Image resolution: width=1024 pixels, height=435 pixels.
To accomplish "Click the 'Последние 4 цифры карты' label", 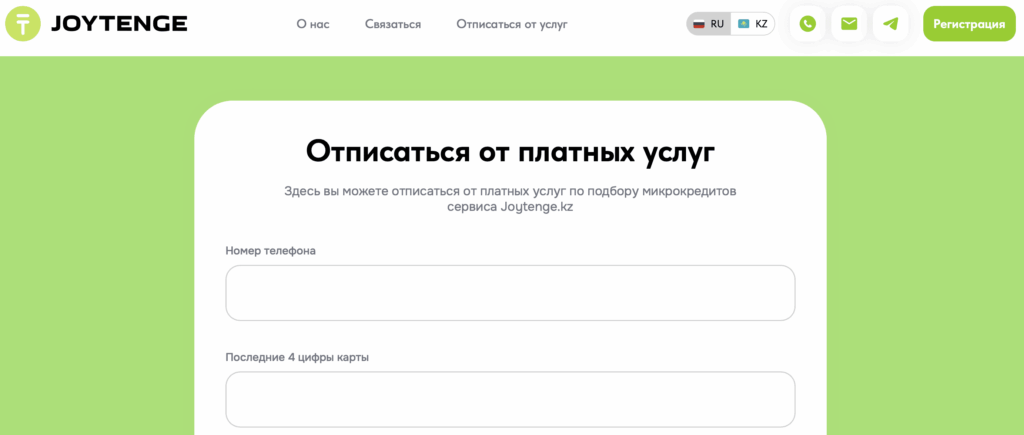I will [297, 357].
